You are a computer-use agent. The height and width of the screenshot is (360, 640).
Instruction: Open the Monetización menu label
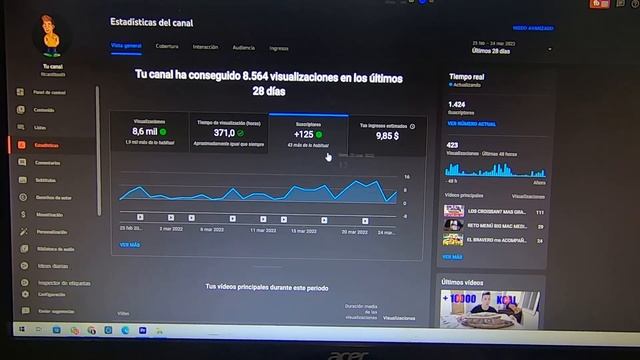click(x=50, y=215)
